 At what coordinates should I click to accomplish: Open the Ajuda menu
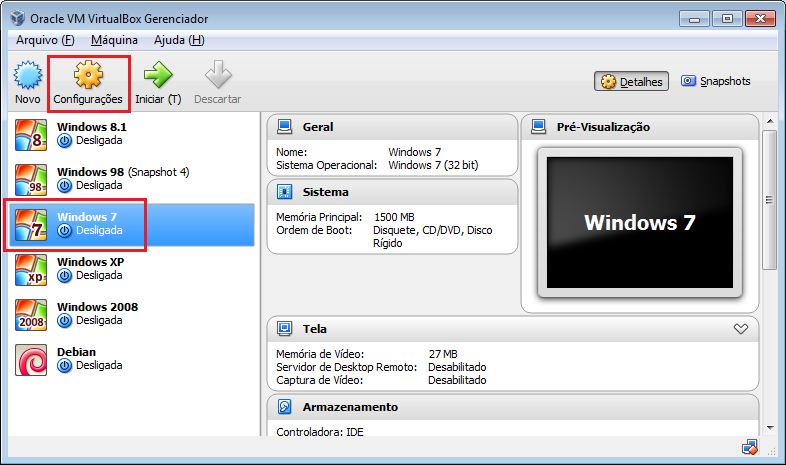(x=179, y=40)
